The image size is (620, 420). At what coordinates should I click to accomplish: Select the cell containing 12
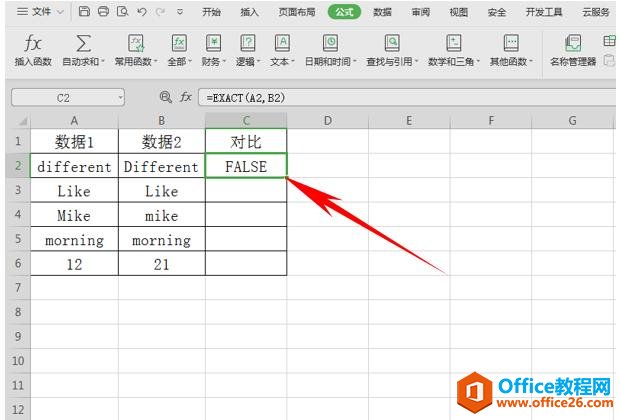point(74,263)
